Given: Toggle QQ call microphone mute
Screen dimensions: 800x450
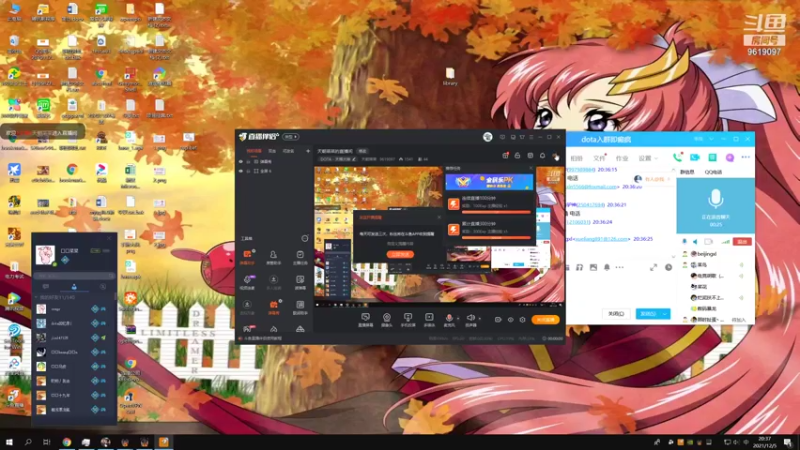Looking at the screenshot, I should pyautogui.click(x=684, y=241).
